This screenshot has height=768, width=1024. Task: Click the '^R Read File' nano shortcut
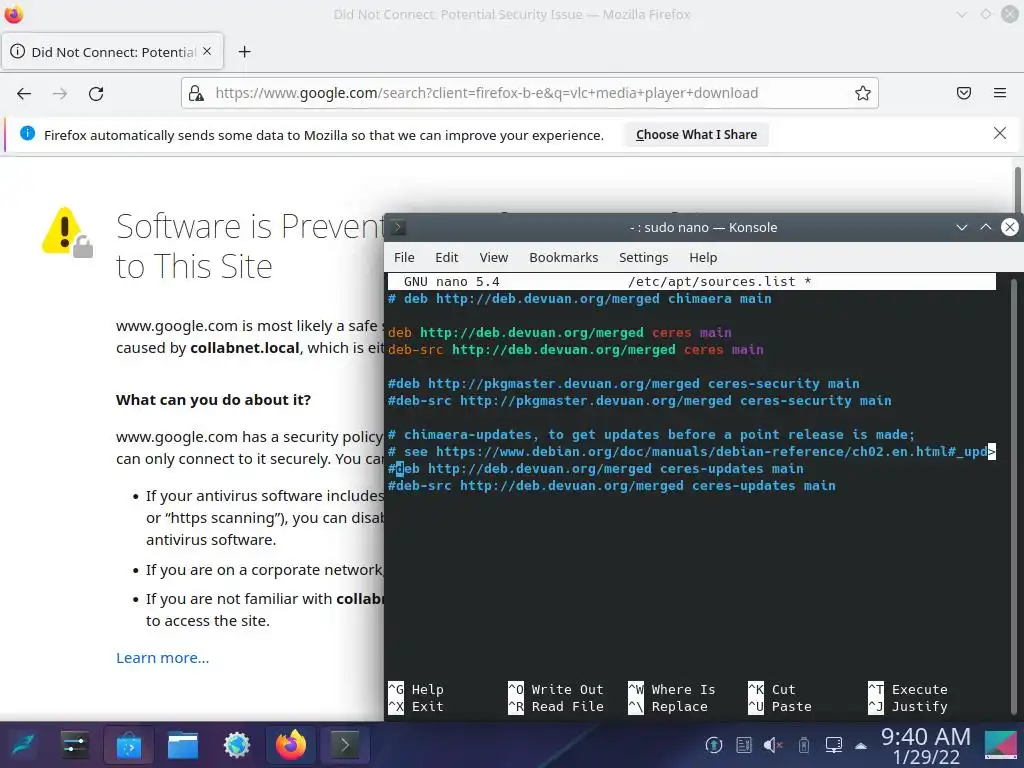point(556,707)
